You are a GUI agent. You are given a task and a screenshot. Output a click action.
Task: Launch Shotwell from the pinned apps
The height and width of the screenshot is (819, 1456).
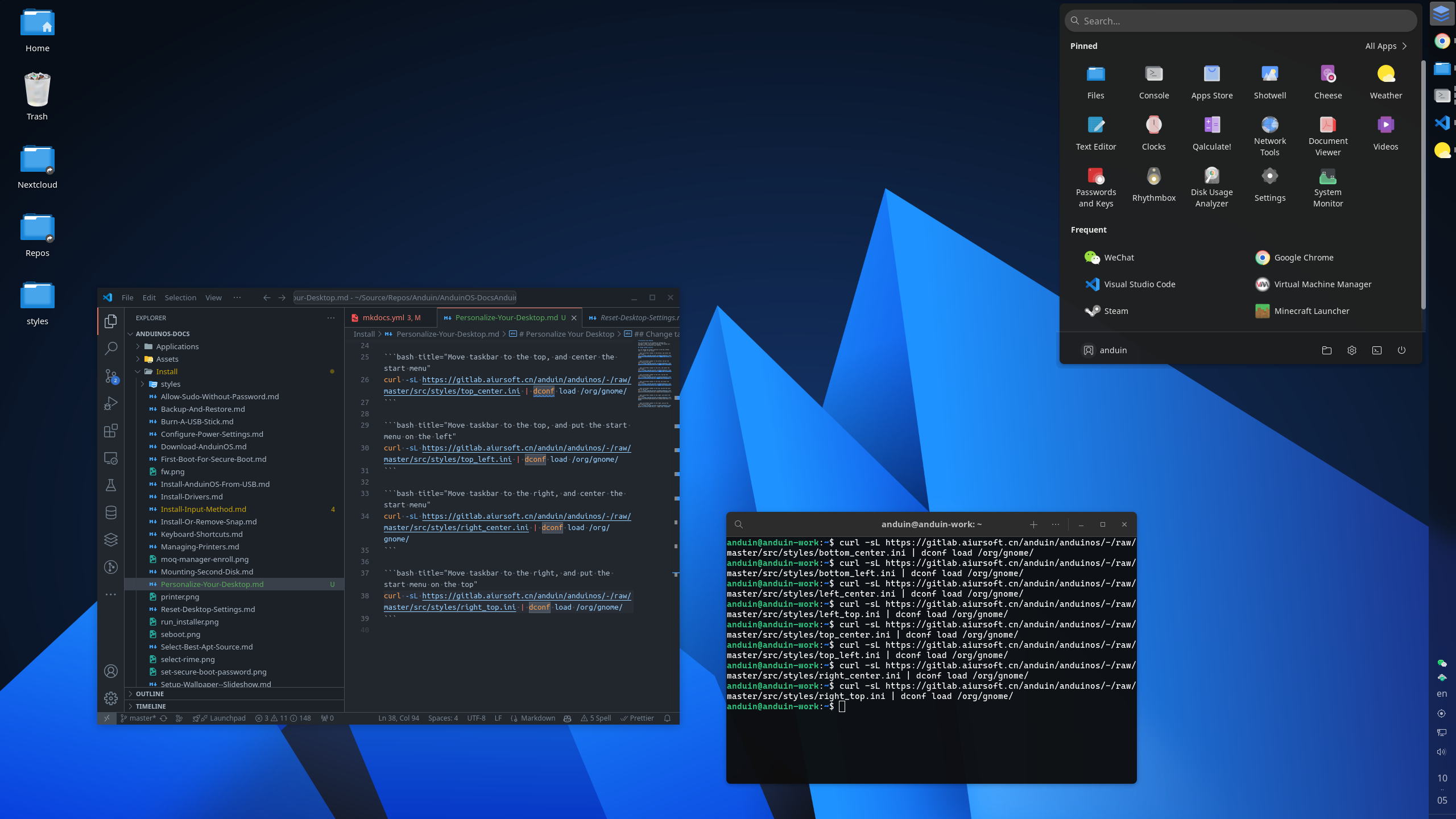(x=1270, y=82)
